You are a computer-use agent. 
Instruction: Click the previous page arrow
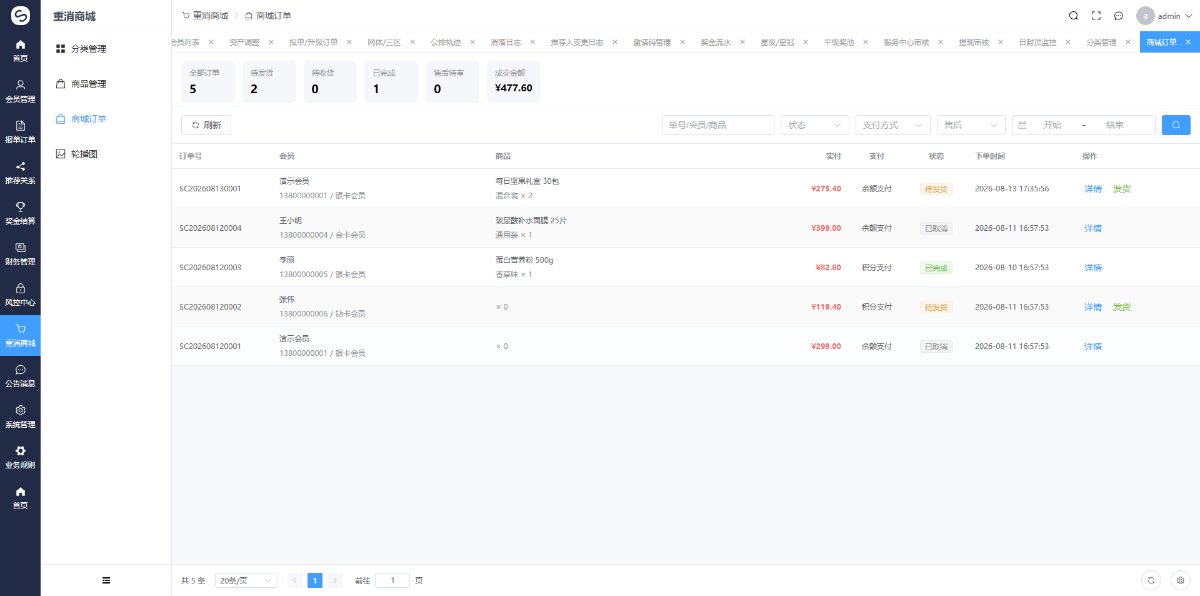click(295, 580)
